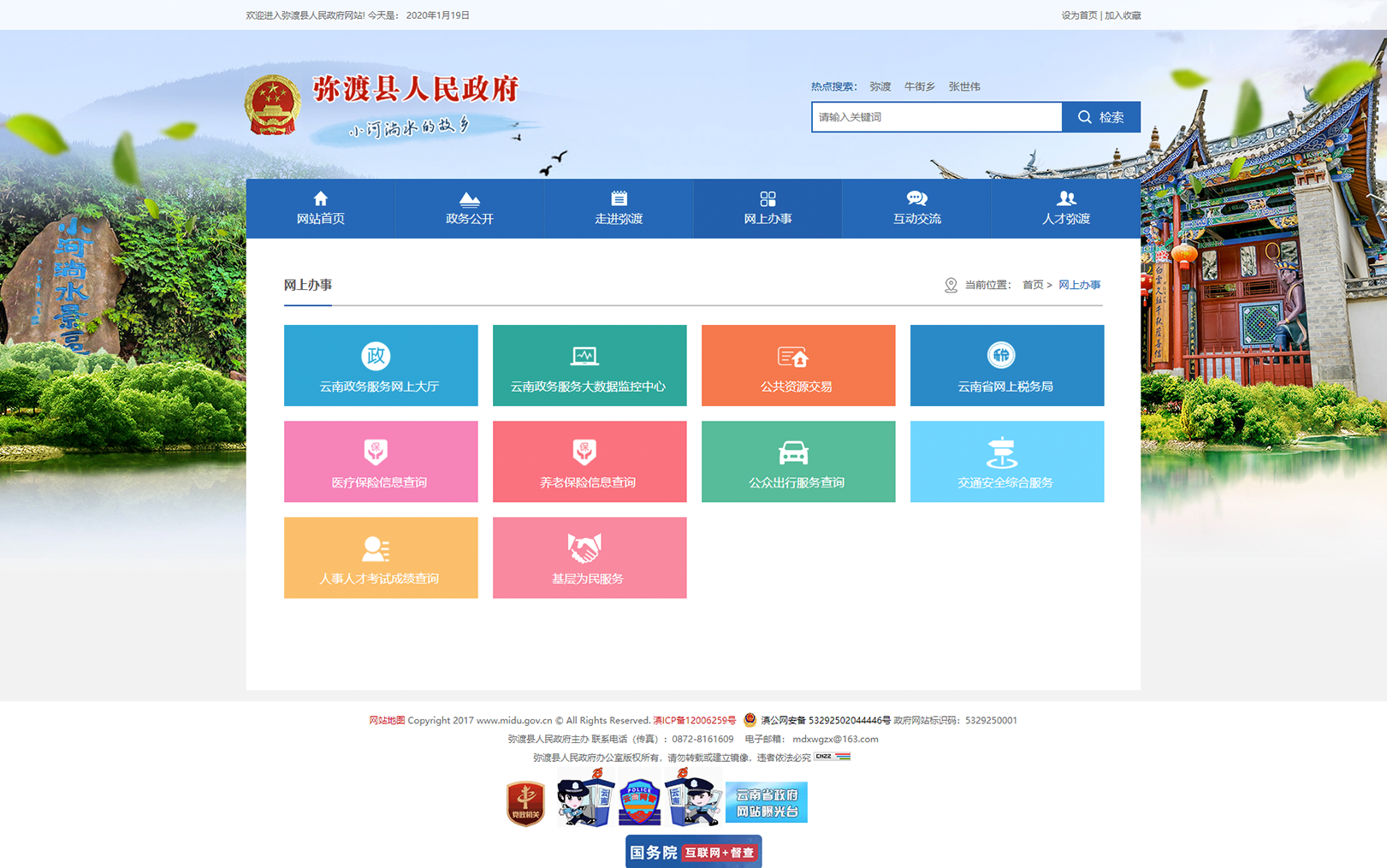Open the handshake icon for 基层为民服务

pos(584,548)
